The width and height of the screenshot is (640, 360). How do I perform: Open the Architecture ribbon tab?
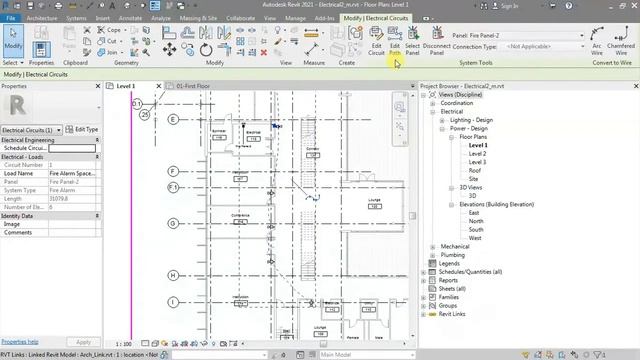[42, 18]
